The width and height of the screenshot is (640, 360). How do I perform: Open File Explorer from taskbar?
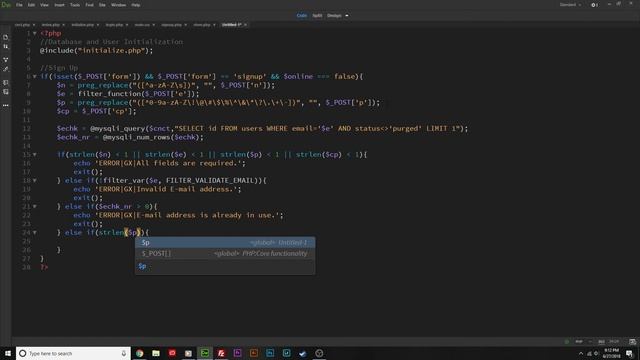pos(156,353)
